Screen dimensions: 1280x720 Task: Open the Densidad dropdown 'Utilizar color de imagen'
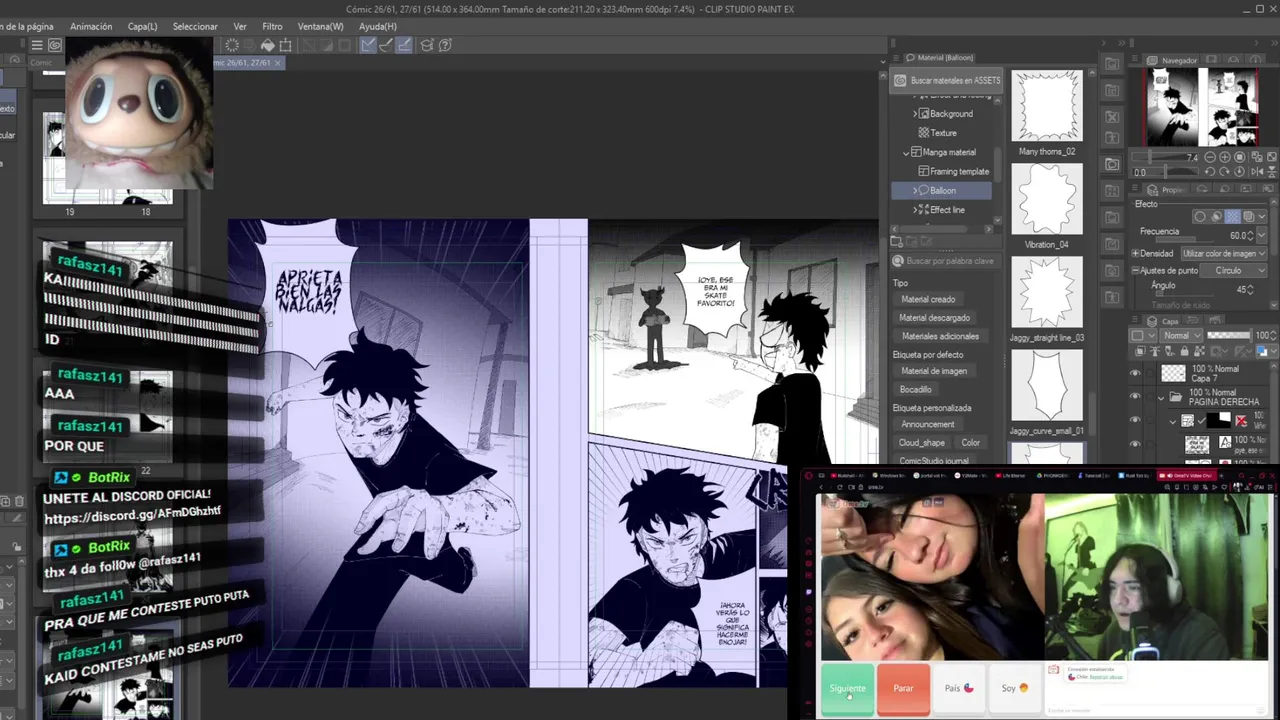click(1224, 253)
